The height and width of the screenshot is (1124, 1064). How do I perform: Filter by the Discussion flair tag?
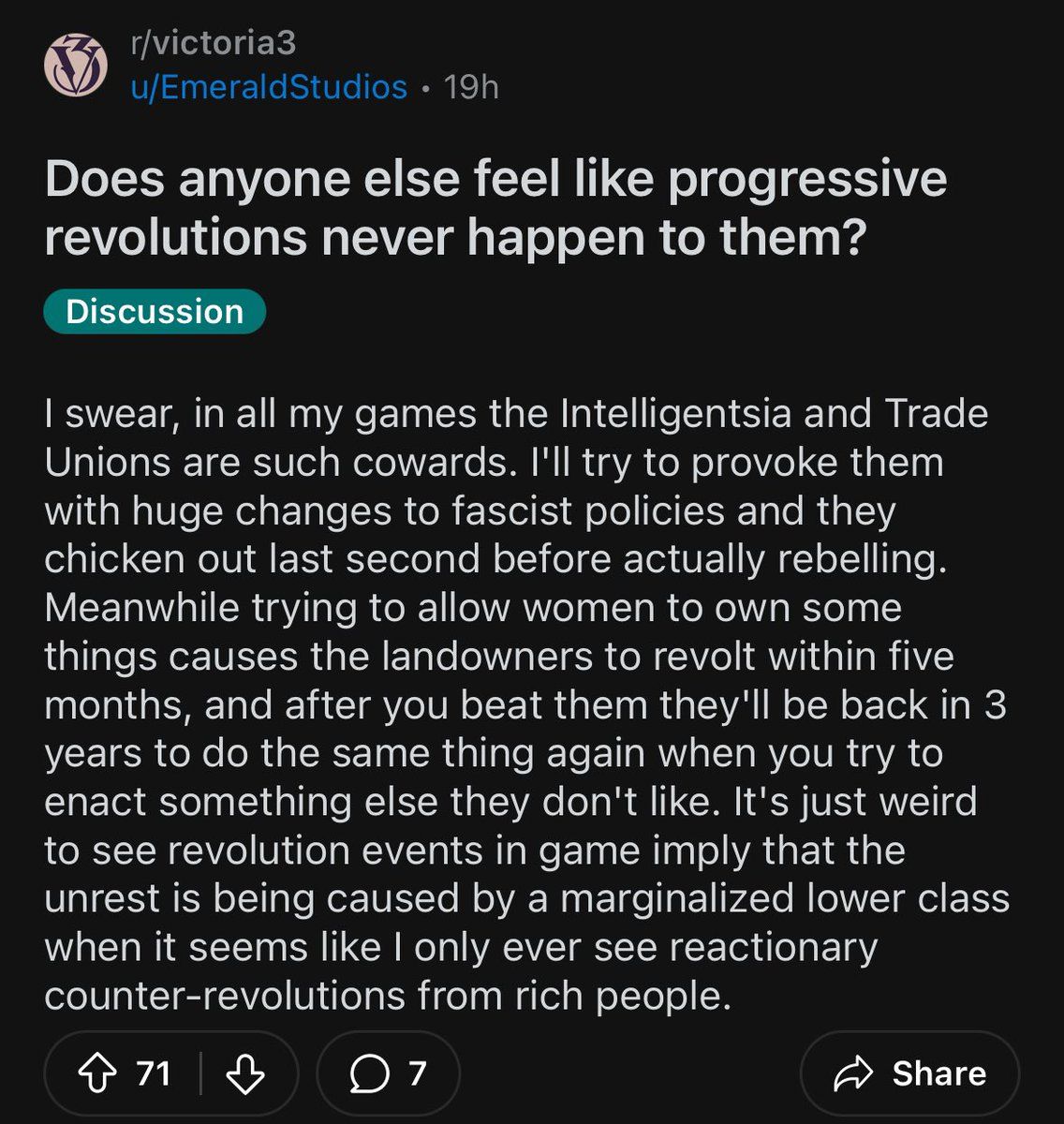tap(155, 311)
